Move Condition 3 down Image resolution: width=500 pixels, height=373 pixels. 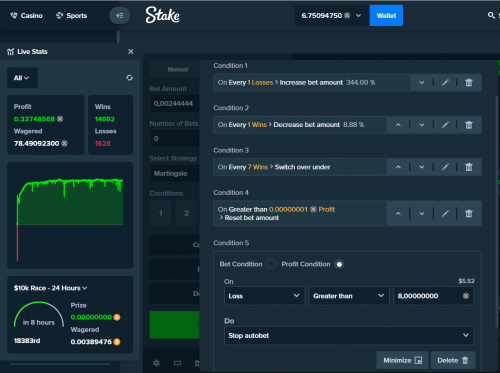tap(422, 167)
